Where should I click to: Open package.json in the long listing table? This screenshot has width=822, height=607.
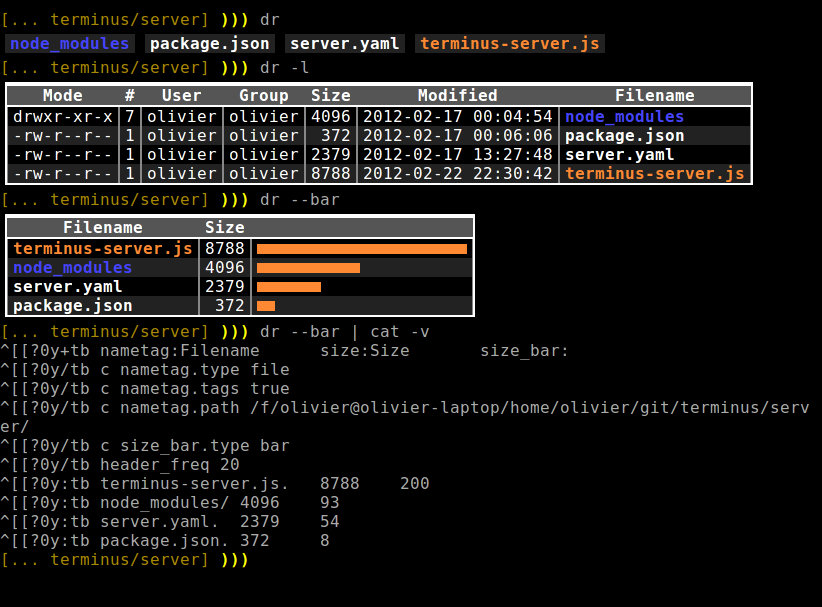click(x=624, y=136)
